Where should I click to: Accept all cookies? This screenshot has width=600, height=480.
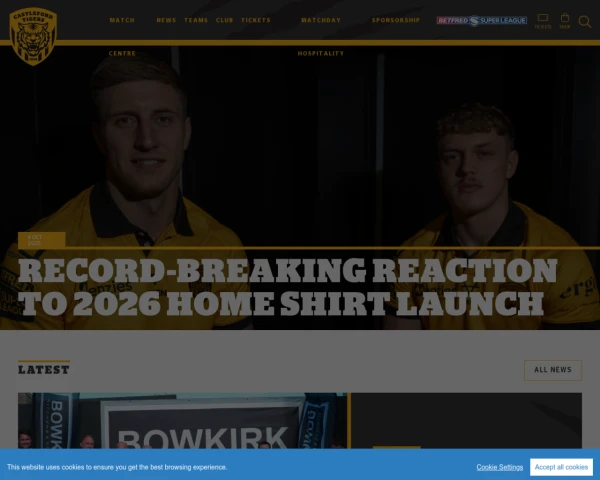coord(561,467)
